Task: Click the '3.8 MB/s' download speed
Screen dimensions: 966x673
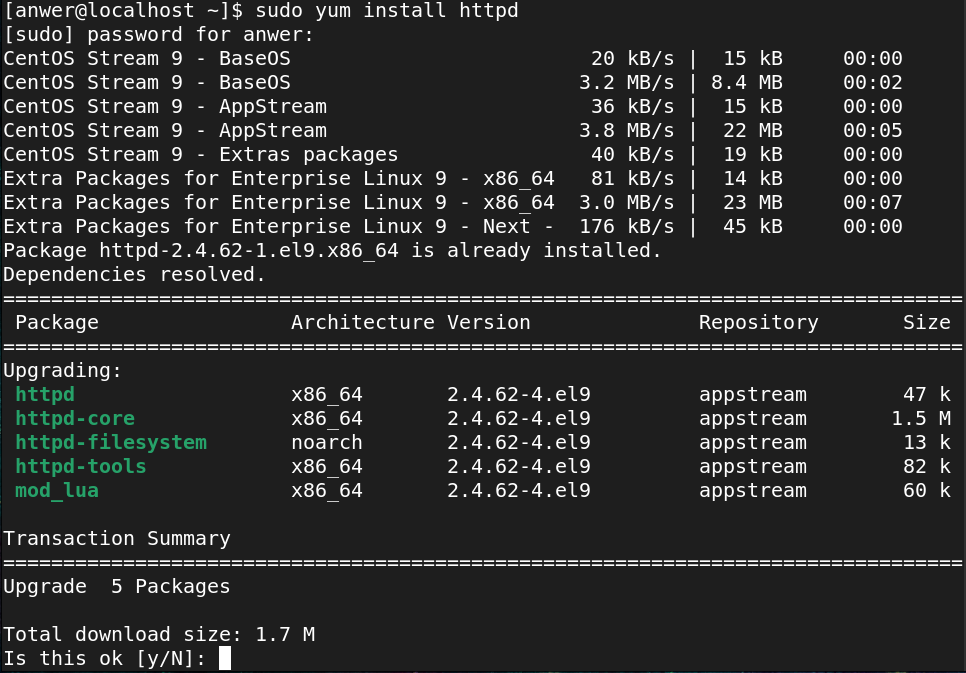Action: click(x=626, y=131)
